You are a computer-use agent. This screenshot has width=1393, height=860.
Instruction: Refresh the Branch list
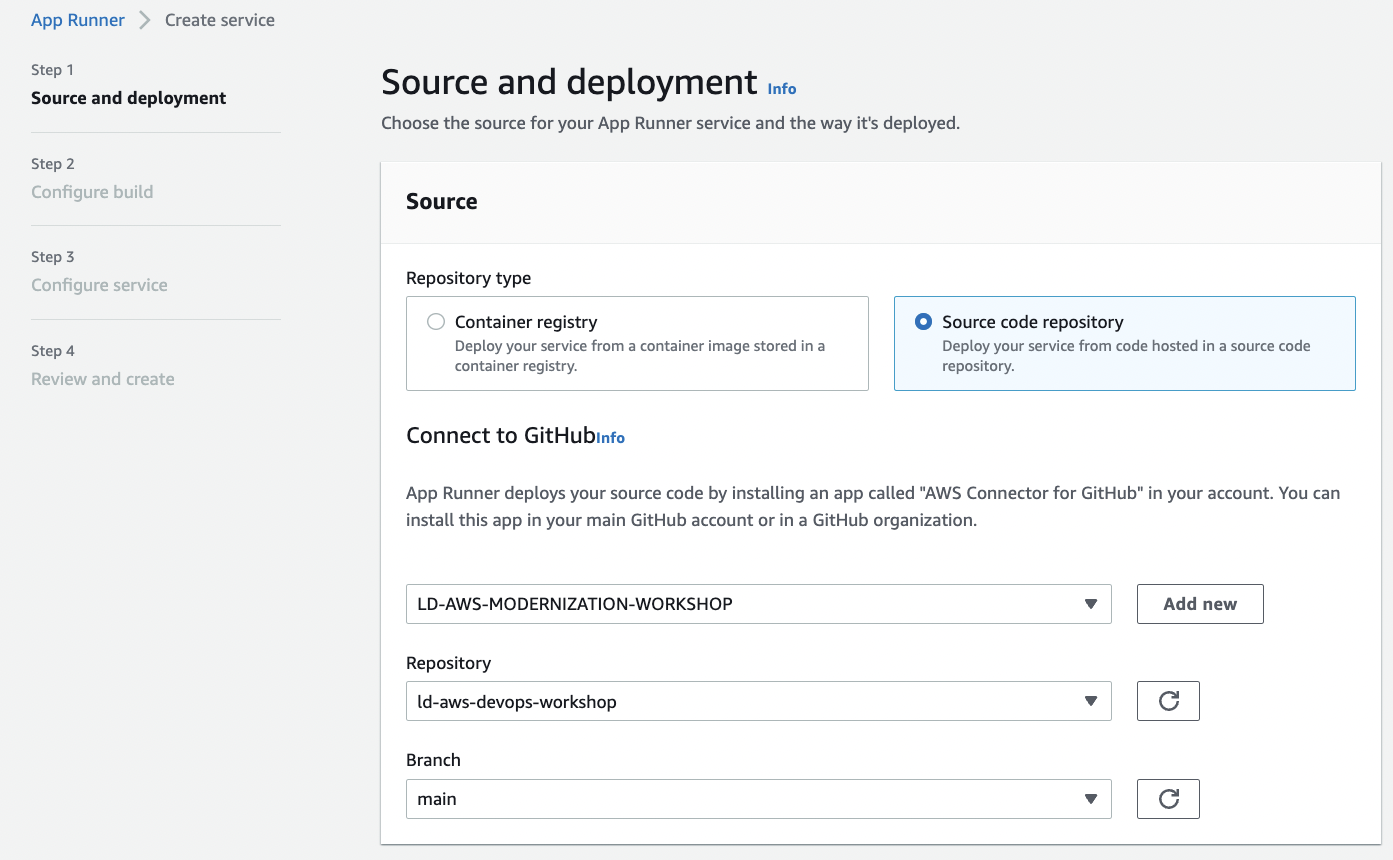[1168, 799]
